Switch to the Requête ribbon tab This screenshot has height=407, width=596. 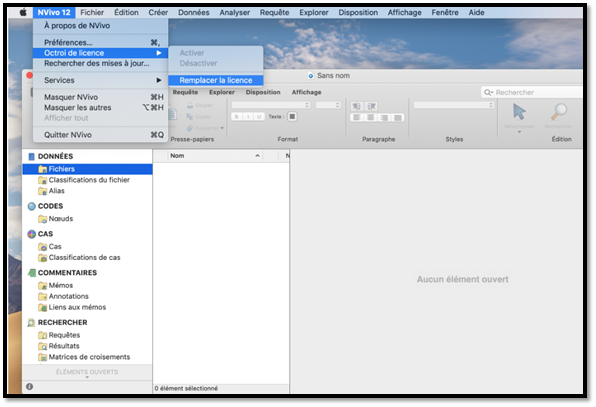coord(185,92)
